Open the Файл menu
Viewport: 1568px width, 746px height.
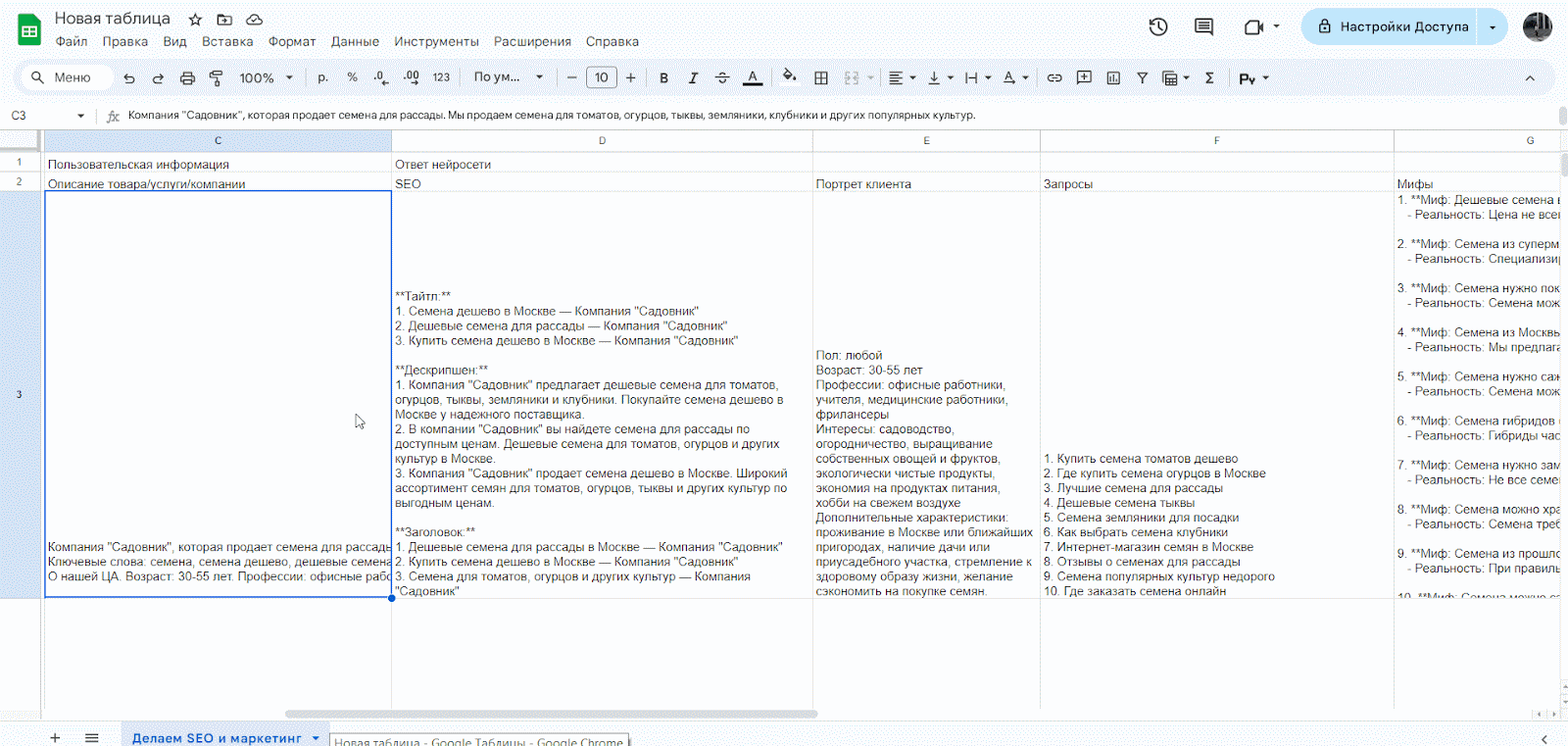pyautogui.click(x=72, y=42)
